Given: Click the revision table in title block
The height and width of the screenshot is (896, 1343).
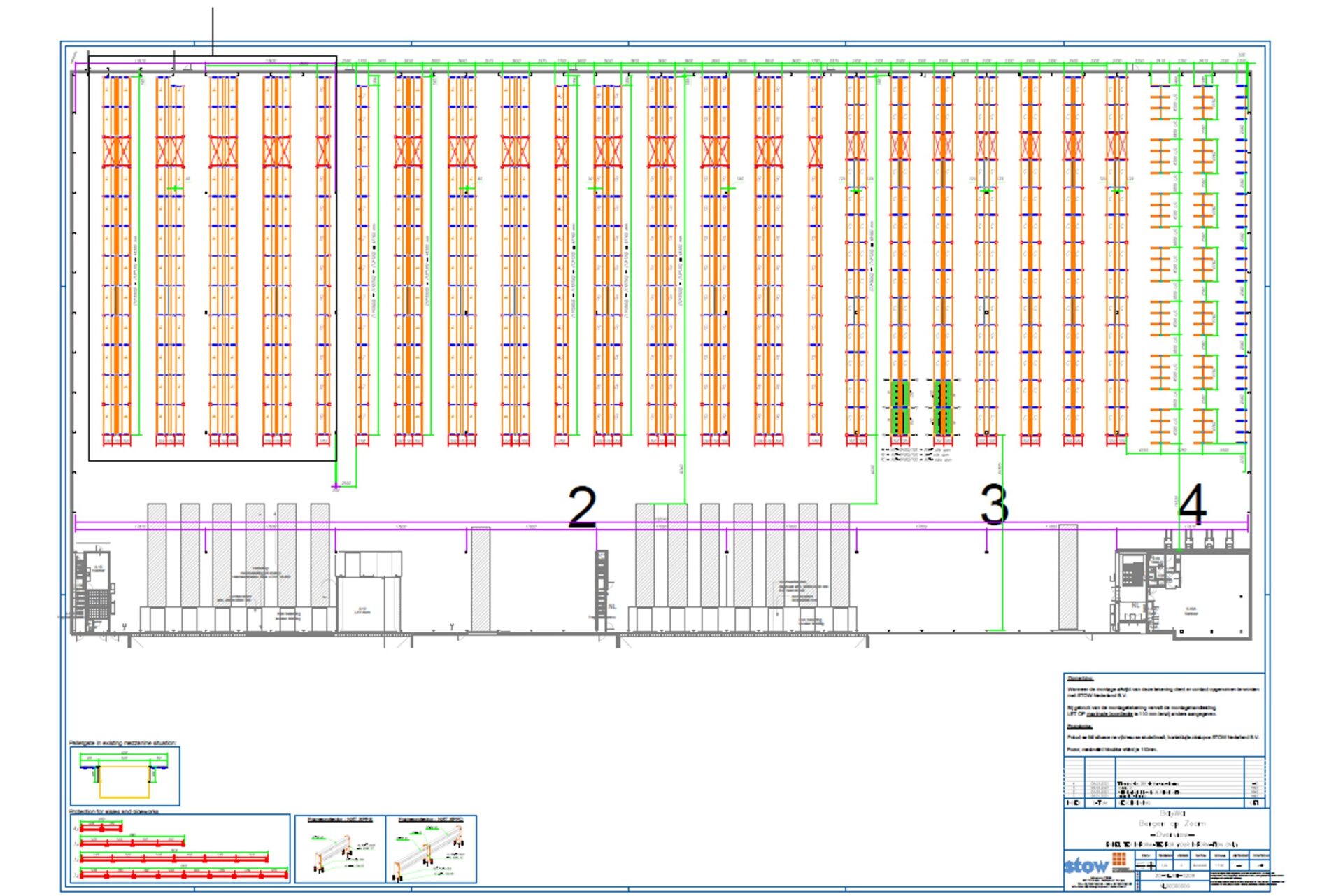Looking at the screenshot, I should click(1164, 782).
